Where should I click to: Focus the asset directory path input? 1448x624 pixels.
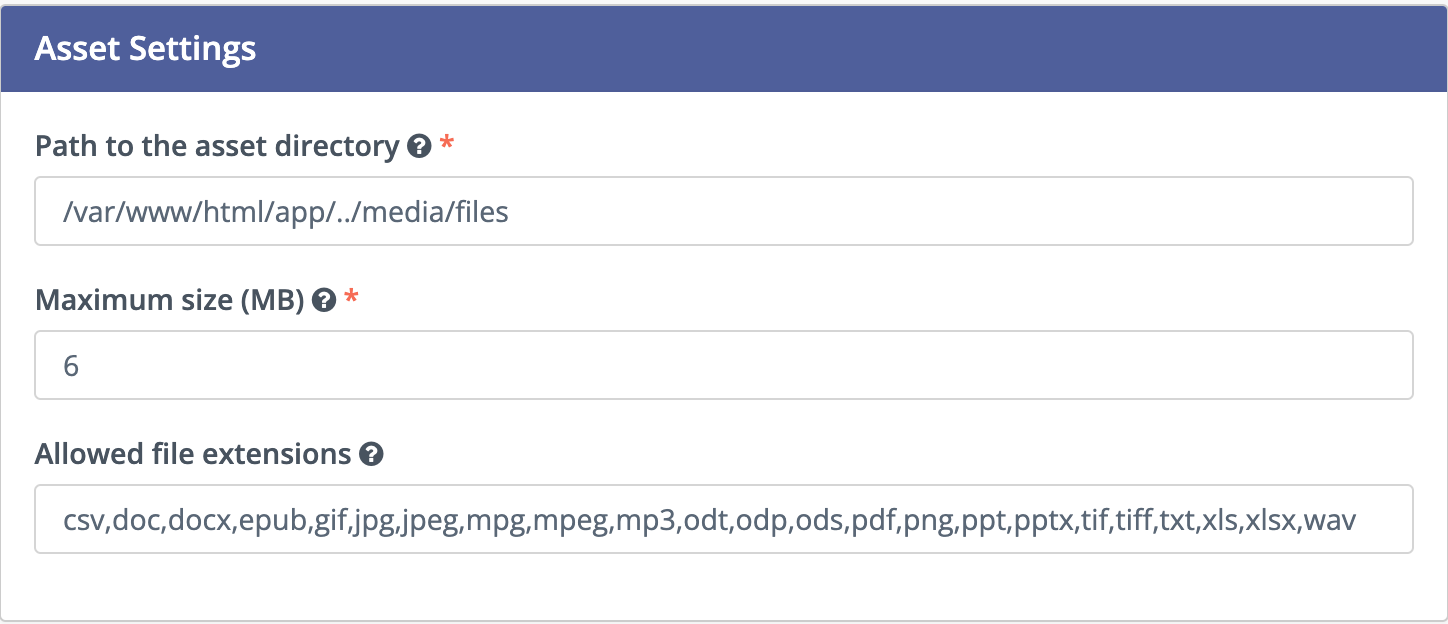[x=723, y=212]
